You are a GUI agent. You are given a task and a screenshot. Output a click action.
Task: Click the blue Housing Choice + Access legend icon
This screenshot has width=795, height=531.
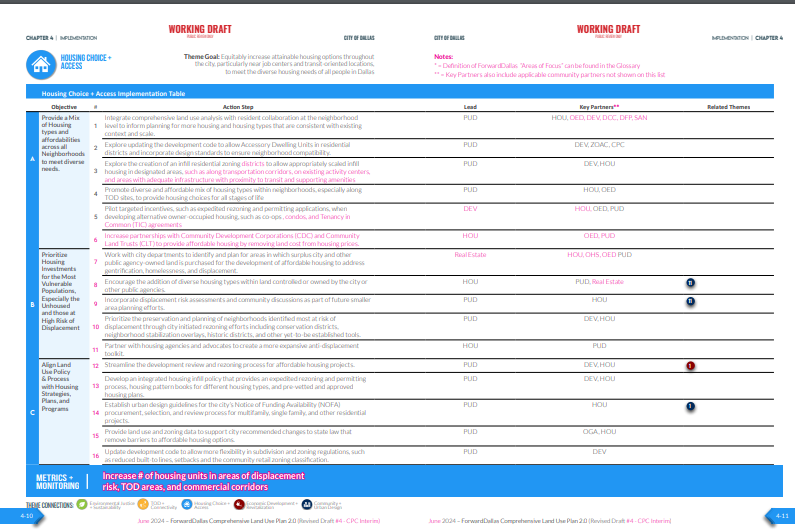click(x=187, y=505)
